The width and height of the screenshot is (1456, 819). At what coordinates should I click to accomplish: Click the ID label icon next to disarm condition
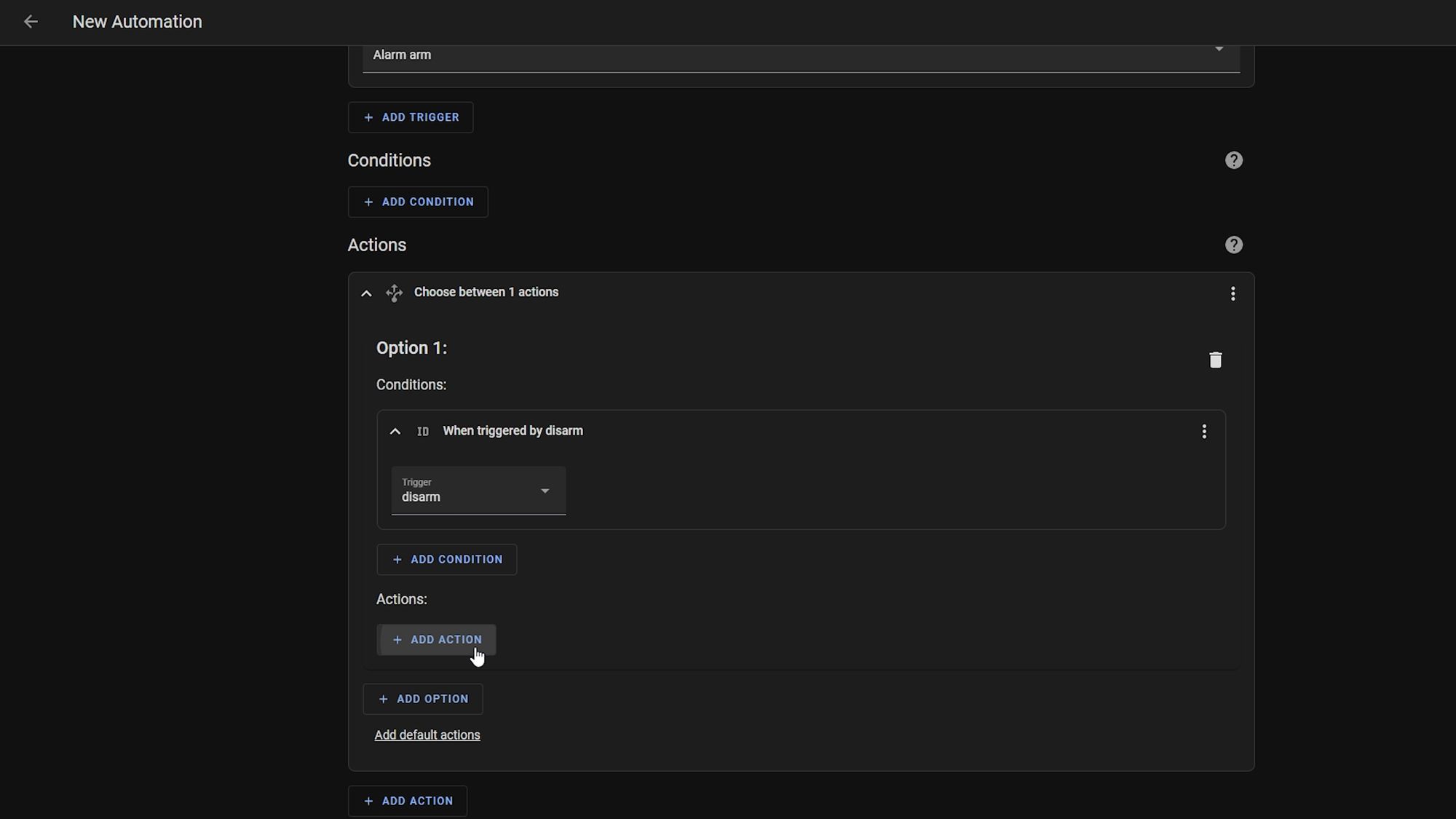click(422, 431)
